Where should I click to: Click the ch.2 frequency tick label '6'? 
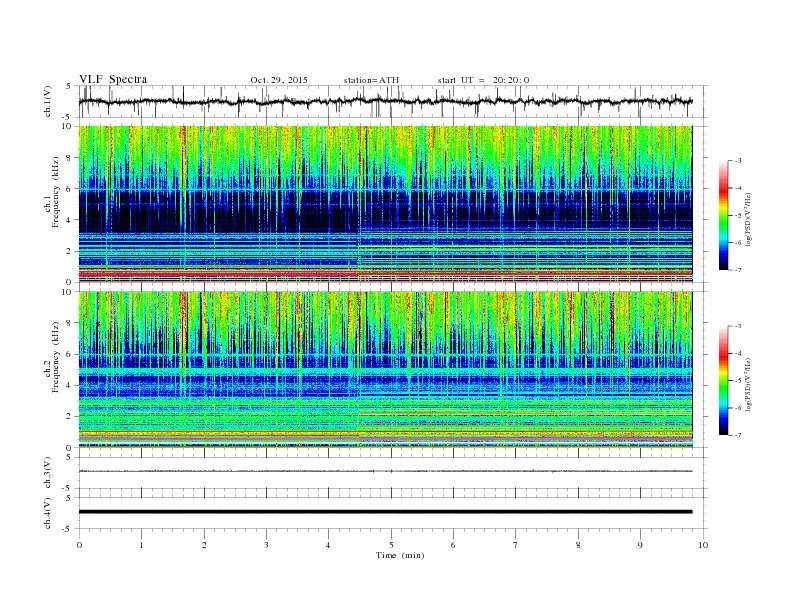click(x=69, y=354)
